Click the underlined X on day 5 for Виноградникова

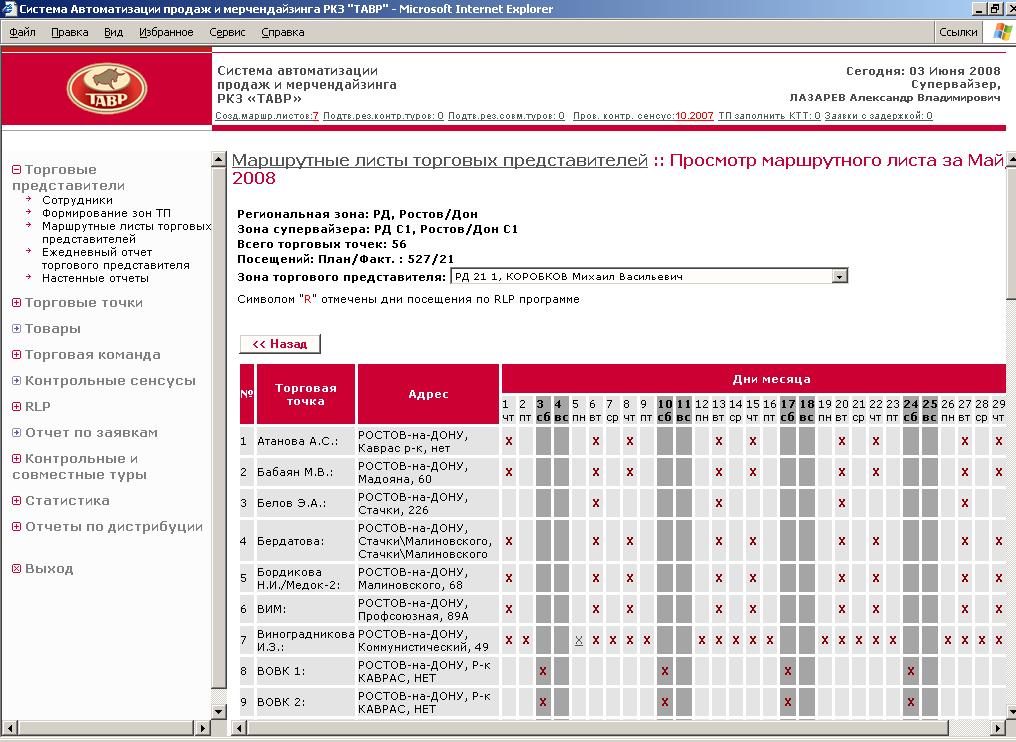point(579,640)
